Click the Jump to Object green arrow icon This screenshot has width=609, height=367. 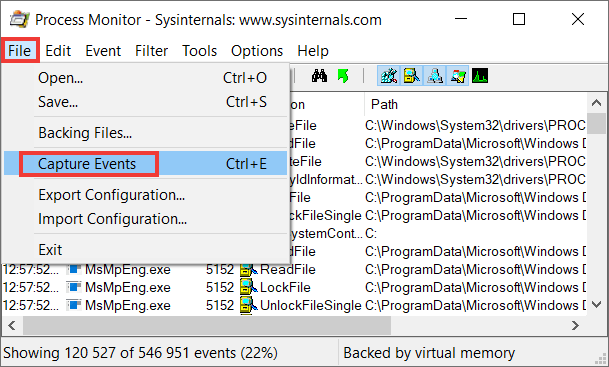tap(343, 76)
